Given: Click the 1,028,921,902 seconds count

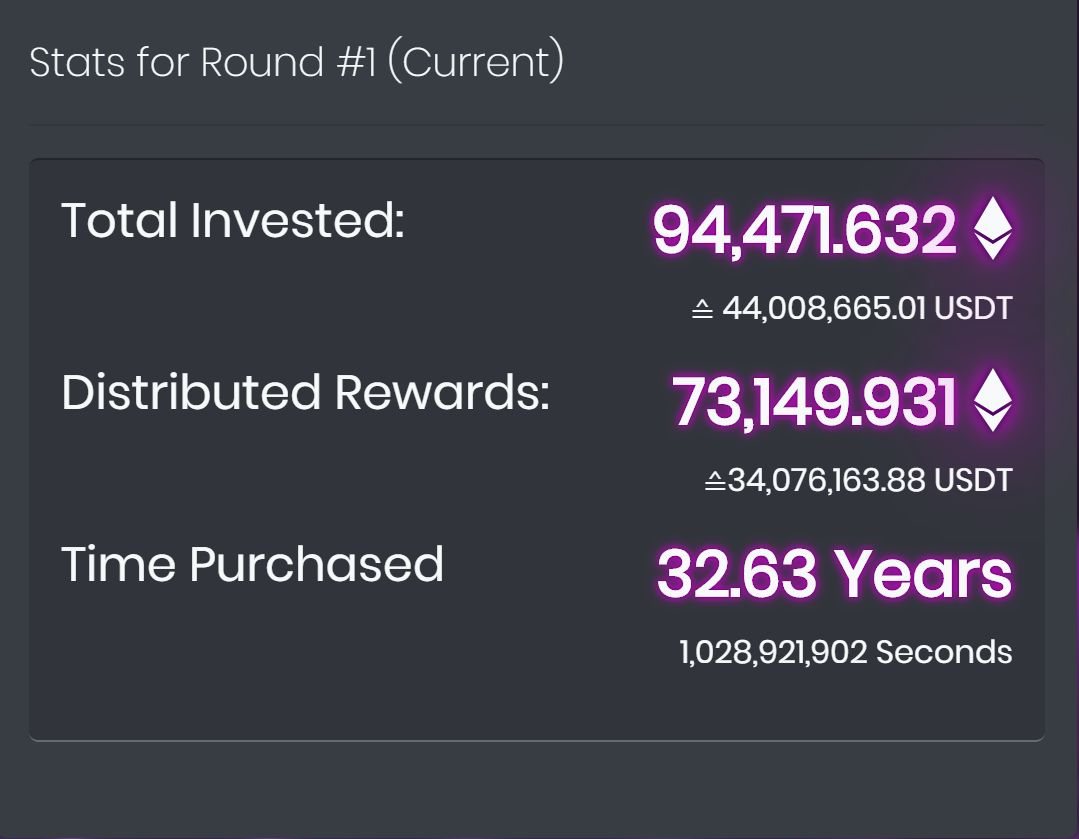Looking at the screenshot, I should 773,652.
